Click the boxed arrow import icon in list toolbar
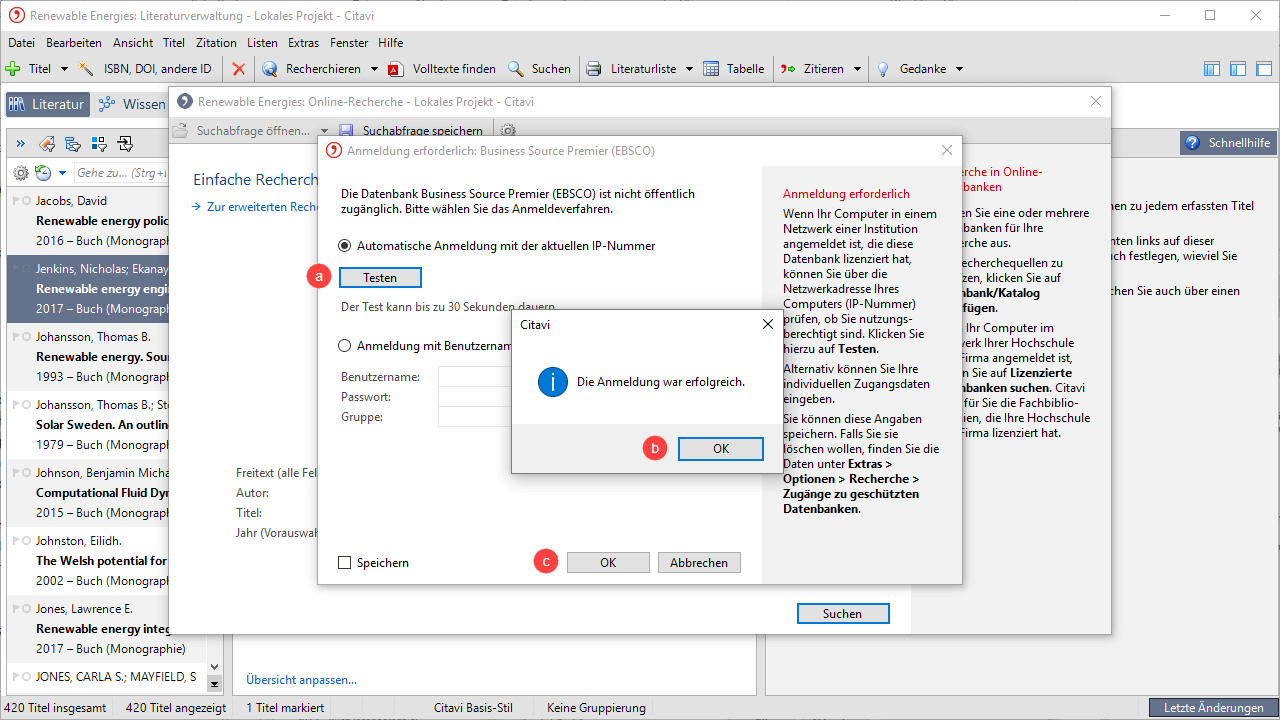 point(125,143)
